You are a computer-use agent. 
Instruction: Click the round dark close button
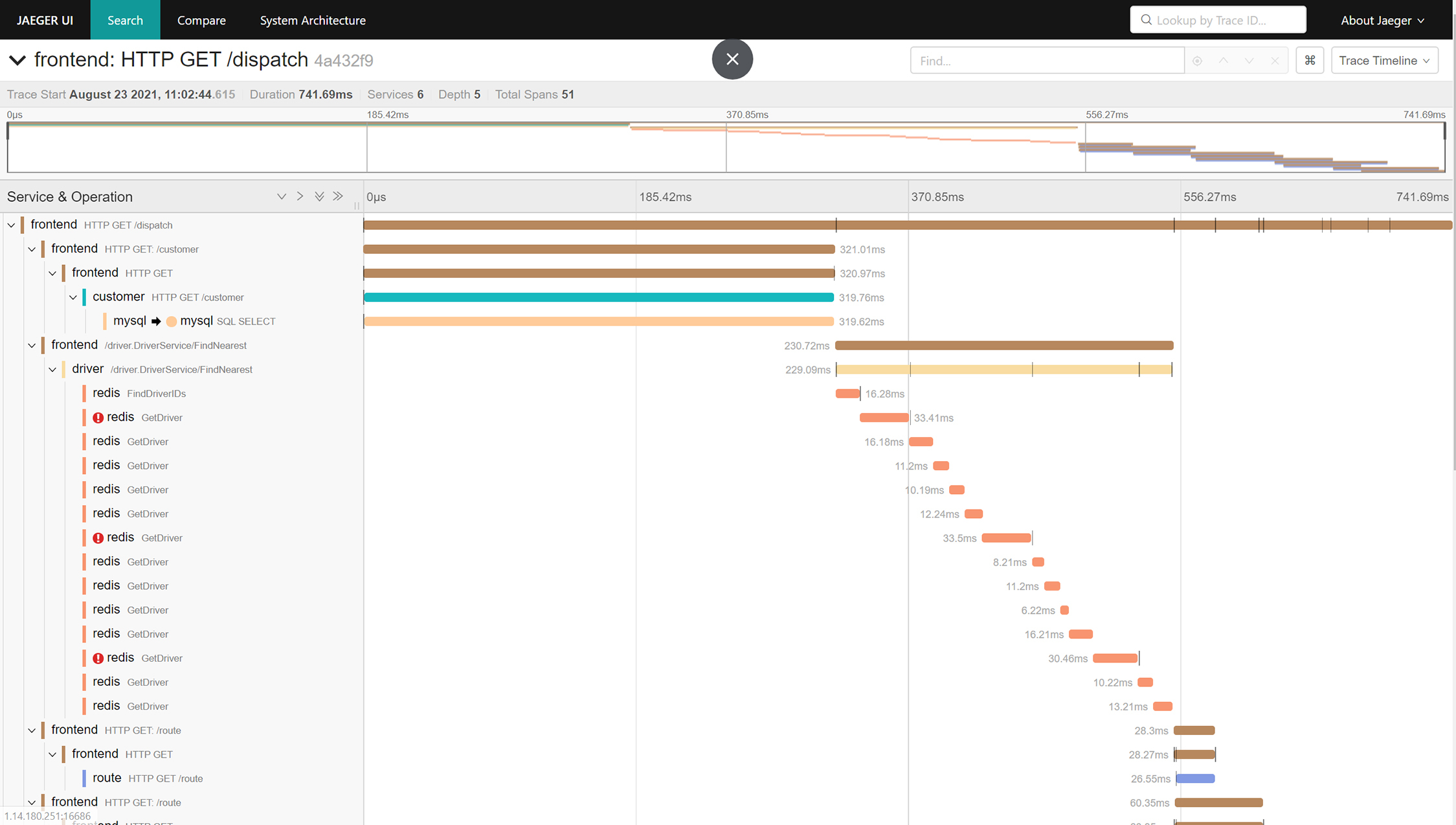(732, 59)
